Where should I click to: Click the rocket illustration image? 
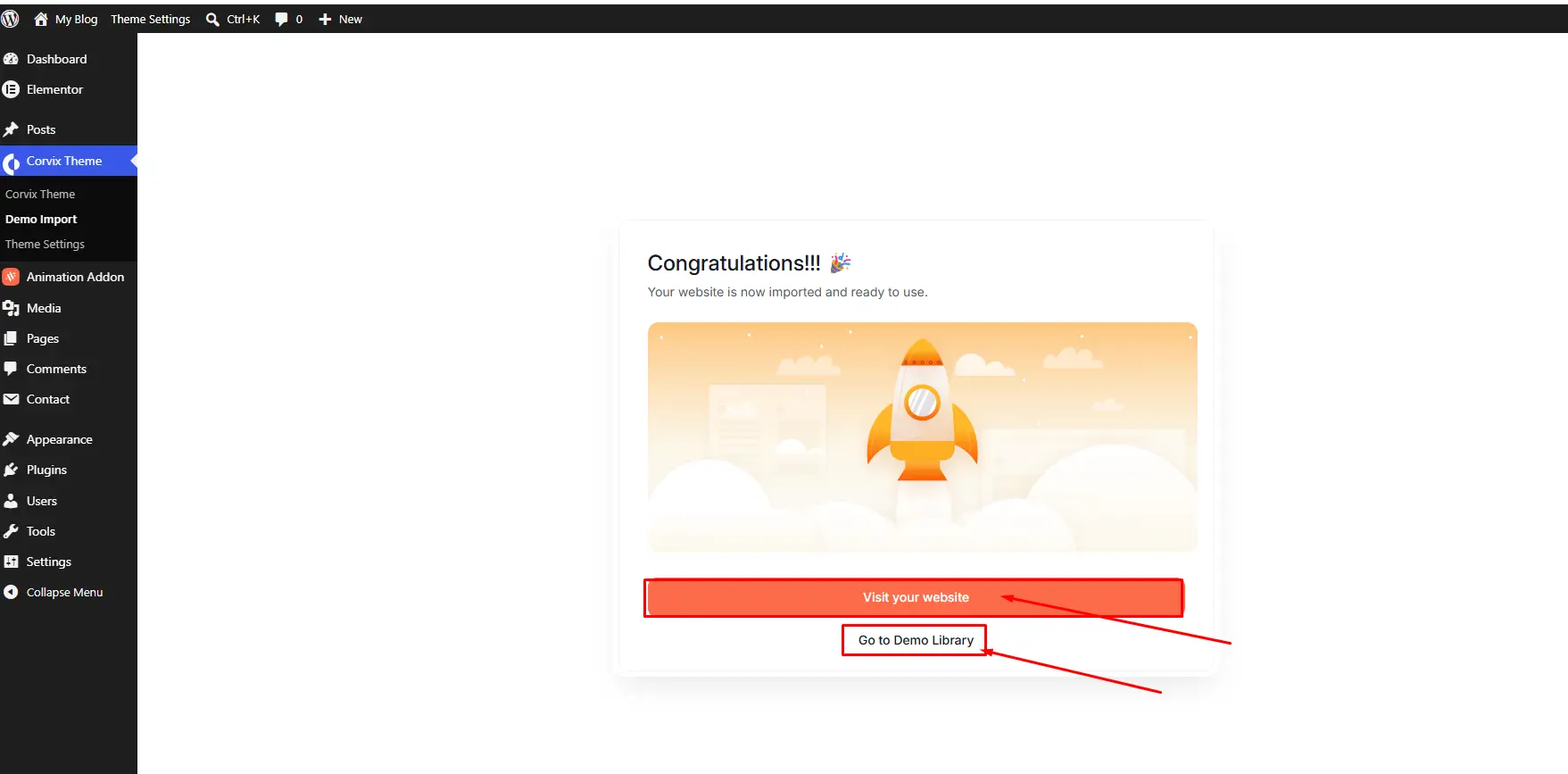[923, 437]
